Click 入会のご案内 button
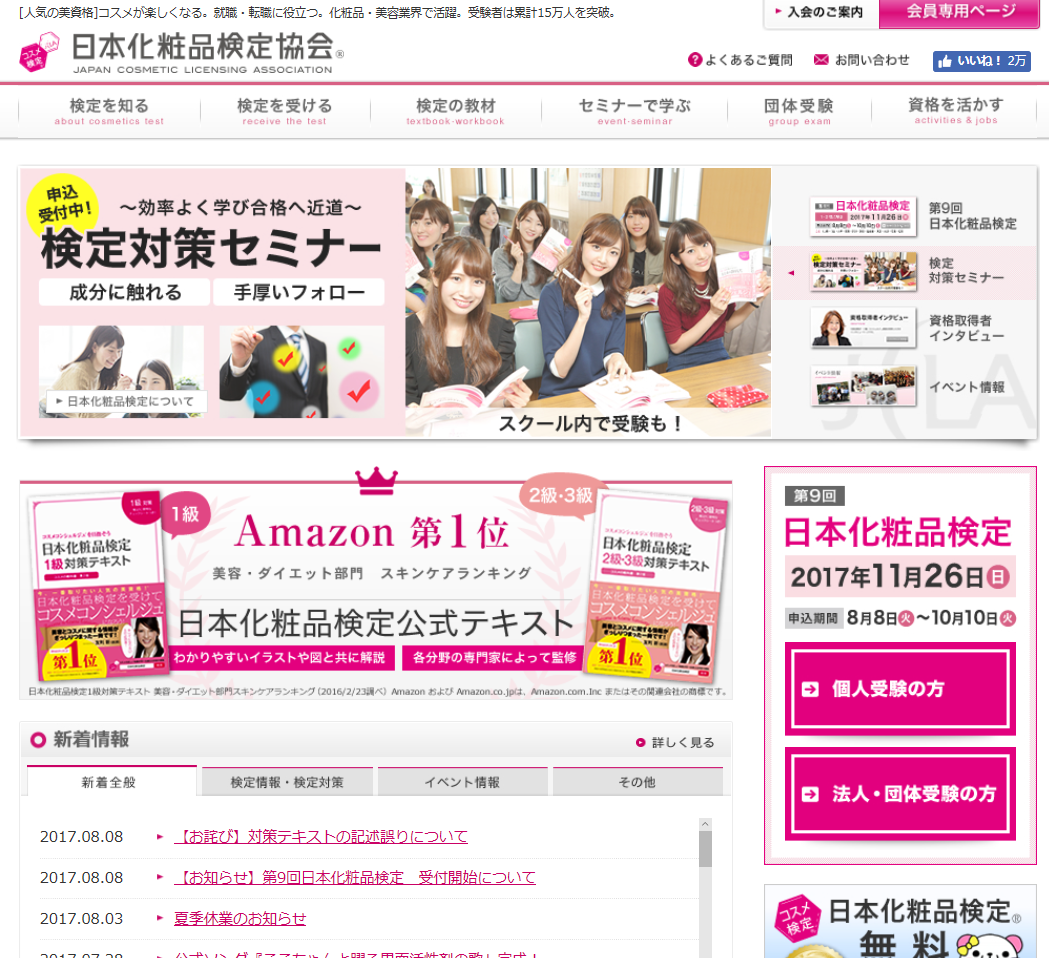The width and height of the screenshot is (1049, 958). 821,13
